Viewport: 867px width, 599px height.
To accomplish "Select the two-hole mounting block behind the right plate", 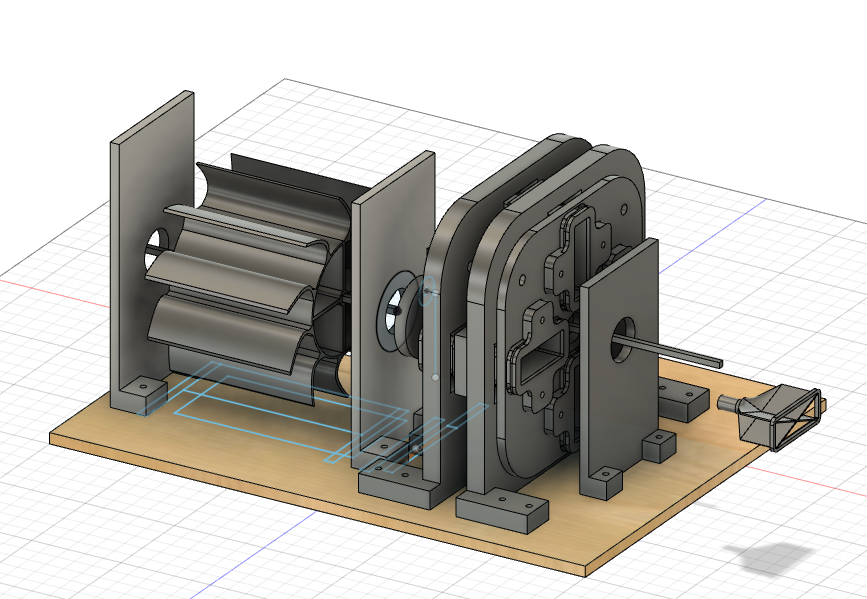I will pyautogui.click(x=683, y=398).
